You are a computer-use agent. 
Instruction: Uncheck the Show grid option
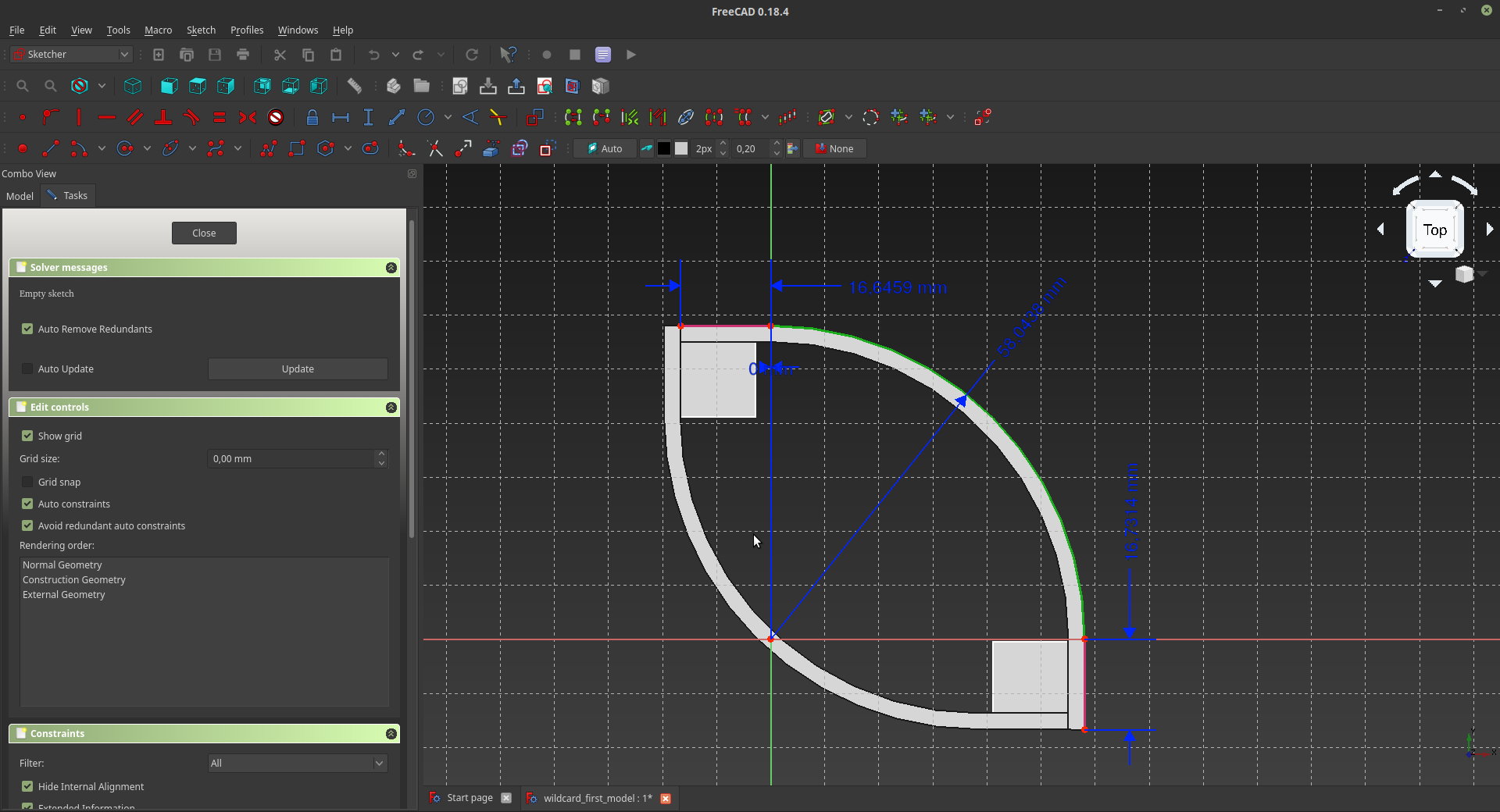(x=27, y=436)
